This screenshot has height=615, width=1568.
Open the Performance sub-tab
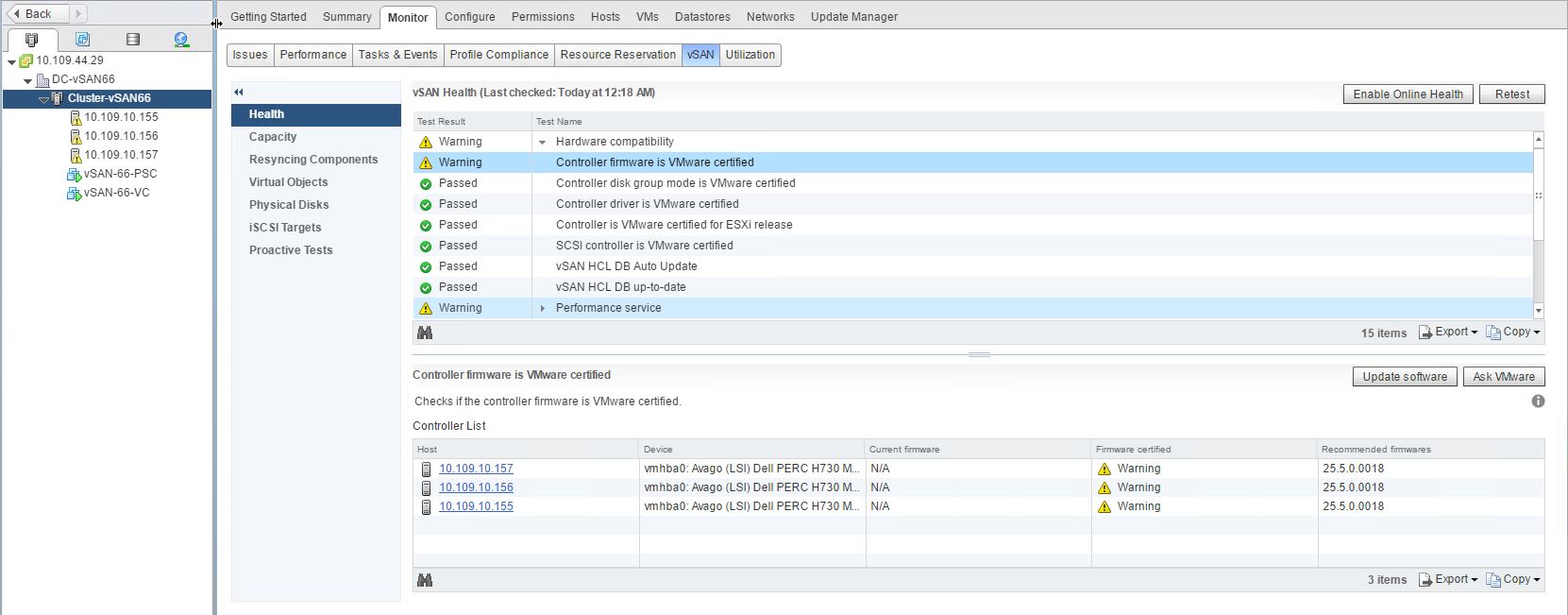[x=312, y=55]
